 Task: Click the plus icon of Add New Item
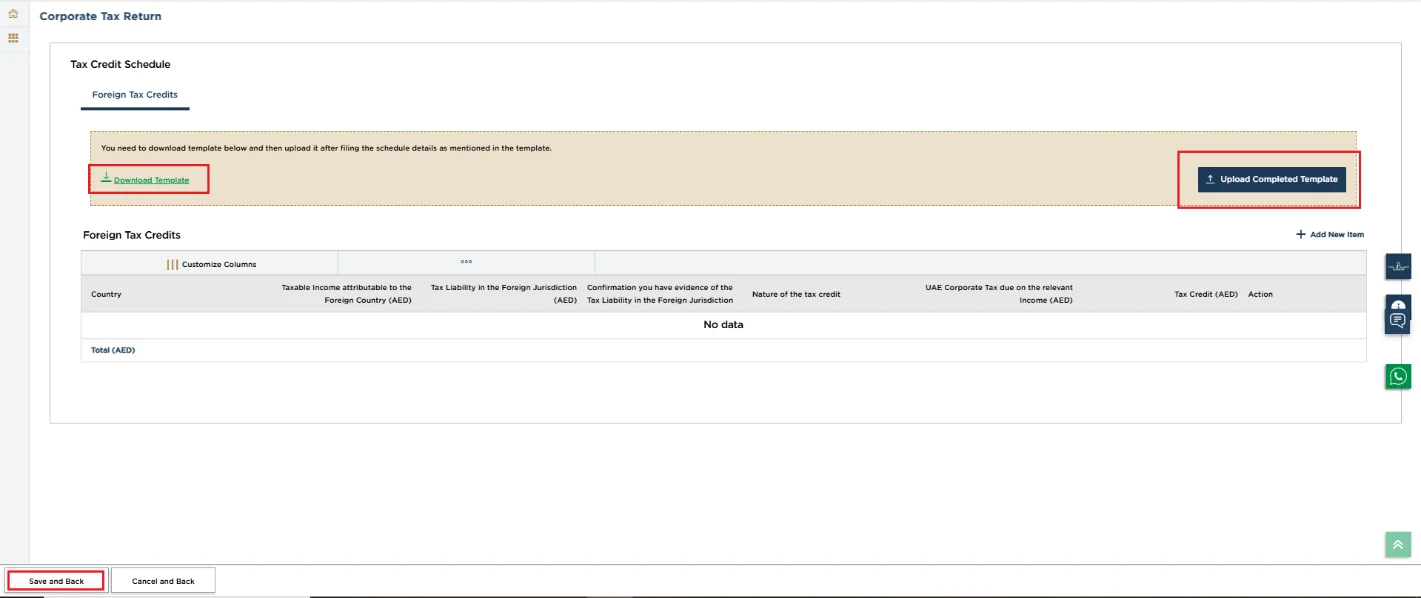tap(1301, 234)
